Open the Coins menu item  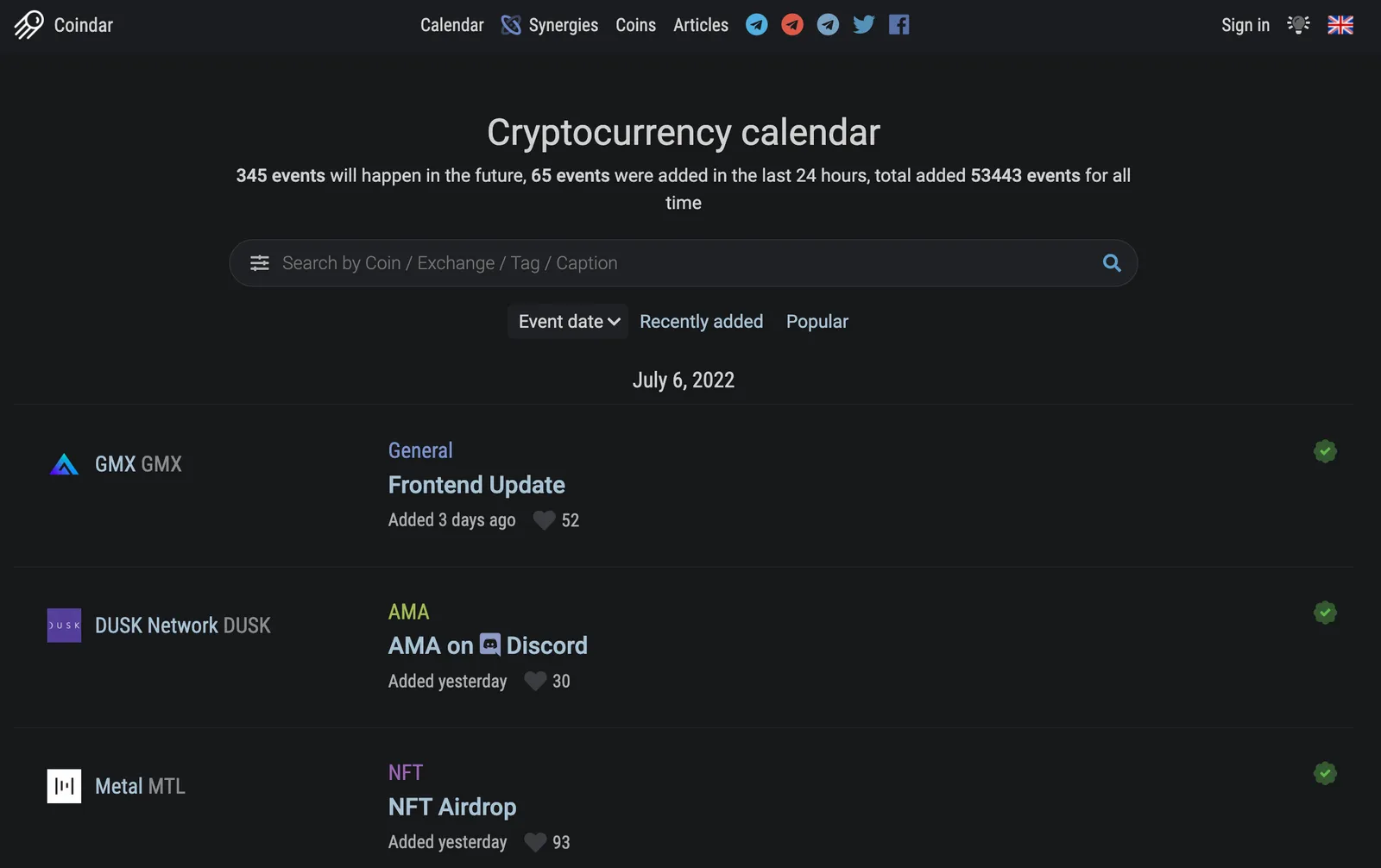[635, 25]
